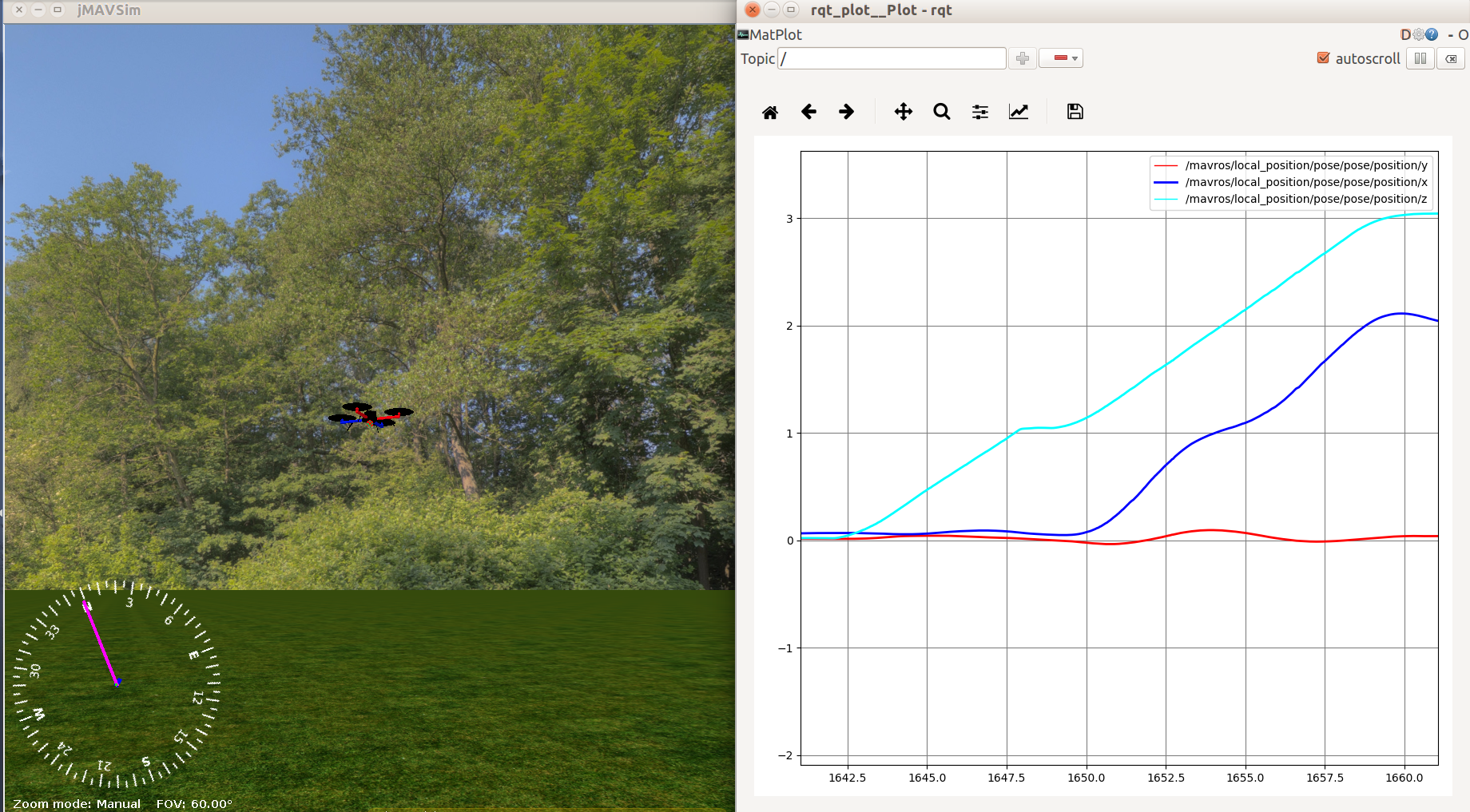The width and height of the screenshot is (1470, 812).
Task: Click into the Topic input field
Action: [892, 58]
